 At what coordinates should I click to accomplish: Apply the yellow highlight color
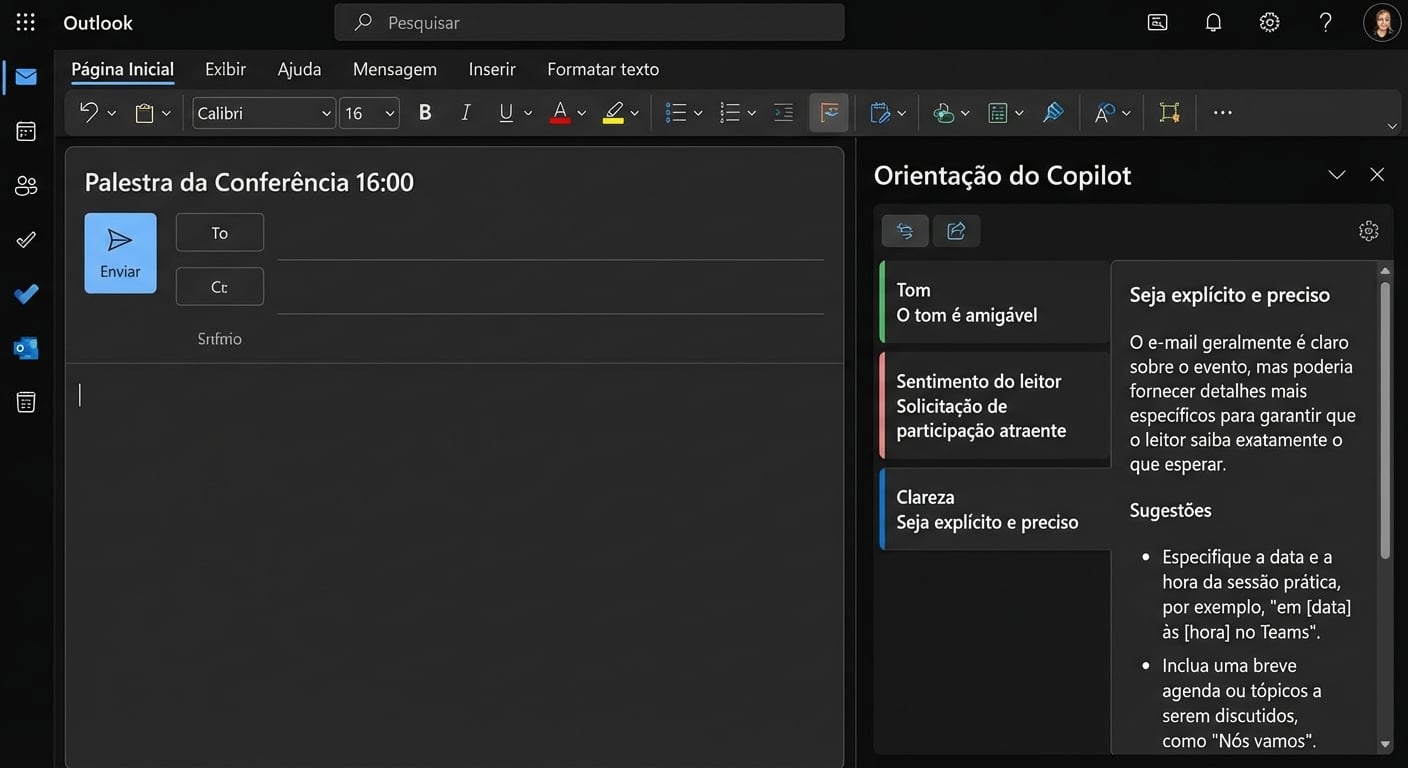coord(613,113)
